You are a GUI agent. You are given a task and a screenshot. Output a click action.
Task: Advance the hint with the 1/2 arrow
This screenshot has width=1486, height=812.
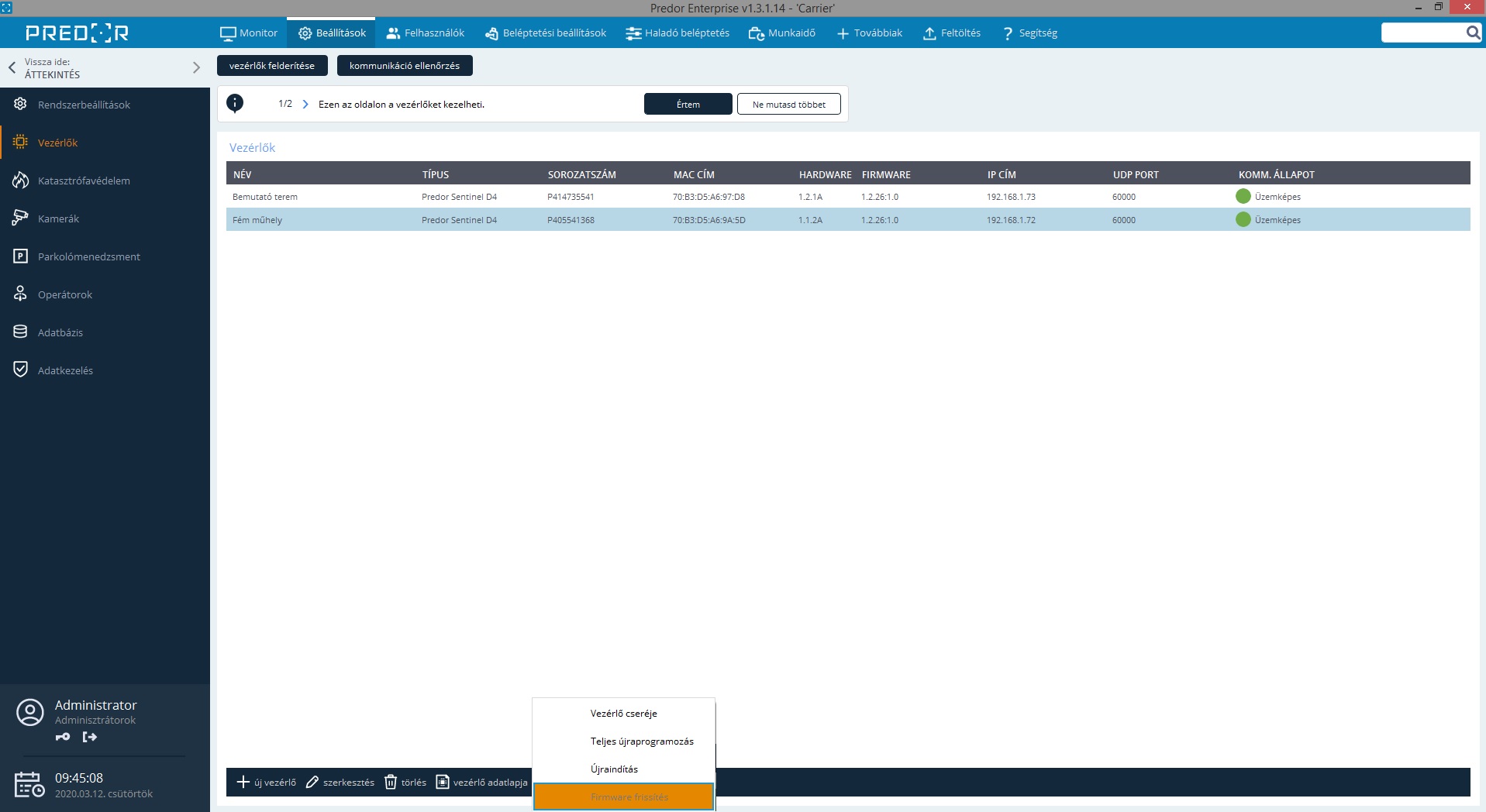[305, 104]
